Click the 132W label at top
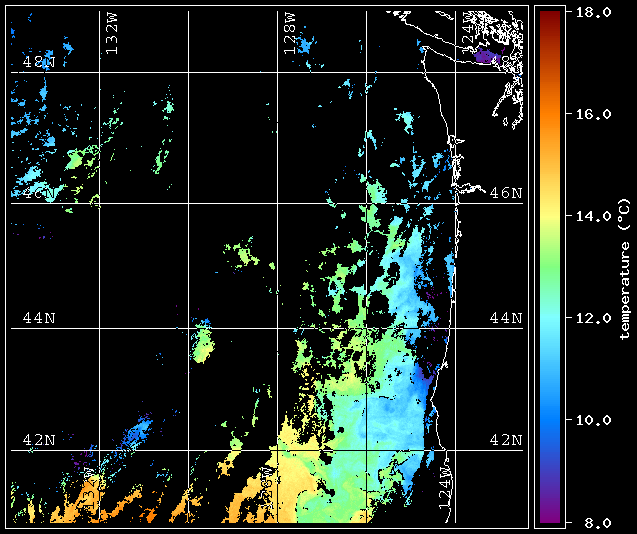The height and width of the screenshot is (534, 637). point(112,33)
